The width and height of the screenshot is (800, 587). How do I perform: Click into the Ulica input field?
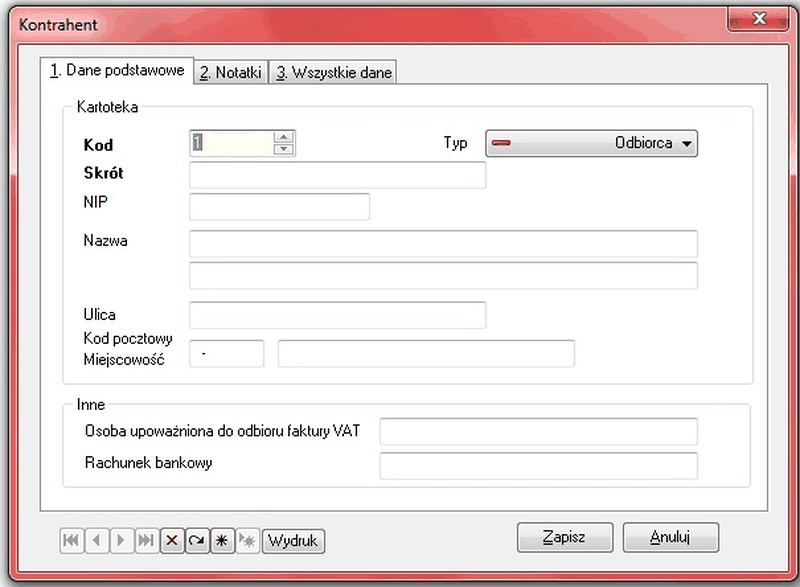tap(337, 315)
